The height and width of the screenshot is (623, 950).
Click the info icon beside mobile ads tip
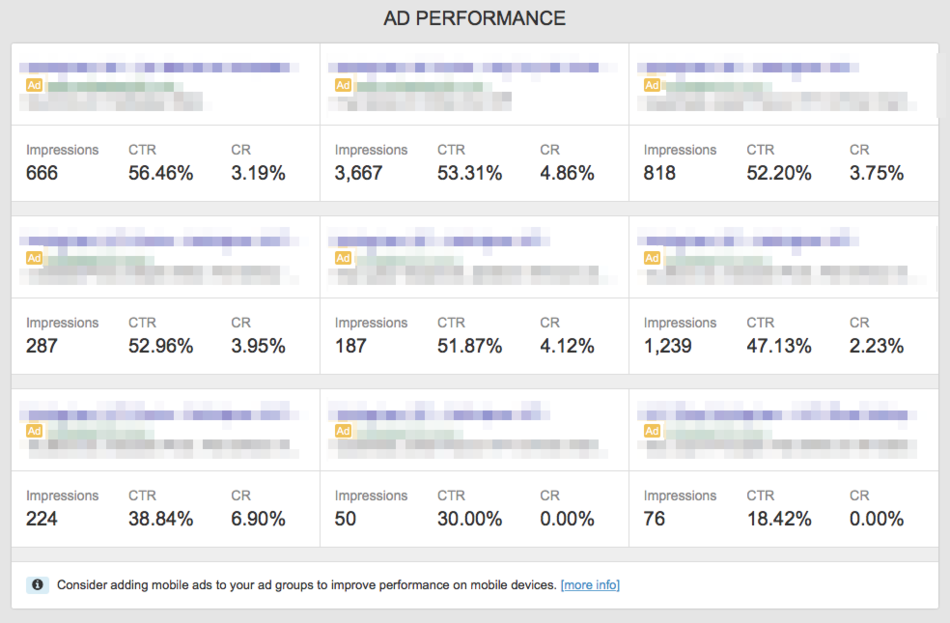point(37,585)
